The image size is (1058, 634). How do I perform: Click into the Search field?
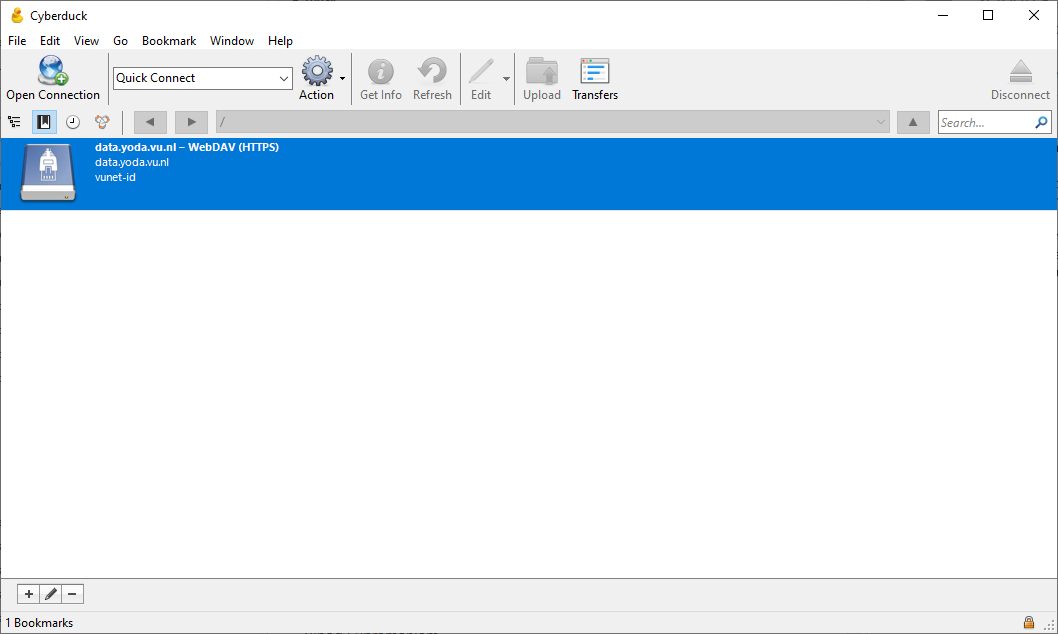[x=985, y=122]
